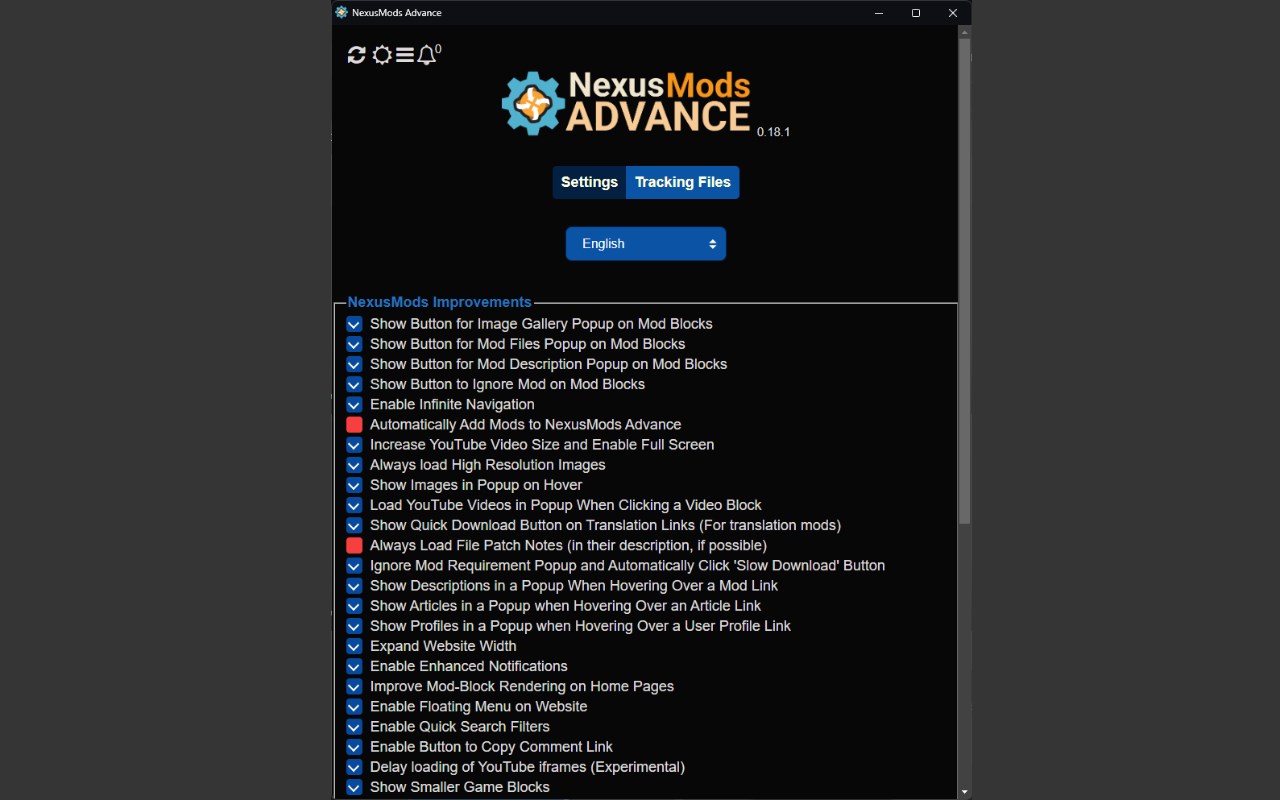This screenshot has height=800, width=1280.
Task: Toggle the light/dark theme sun icon
Action: [x=382, y=55]
